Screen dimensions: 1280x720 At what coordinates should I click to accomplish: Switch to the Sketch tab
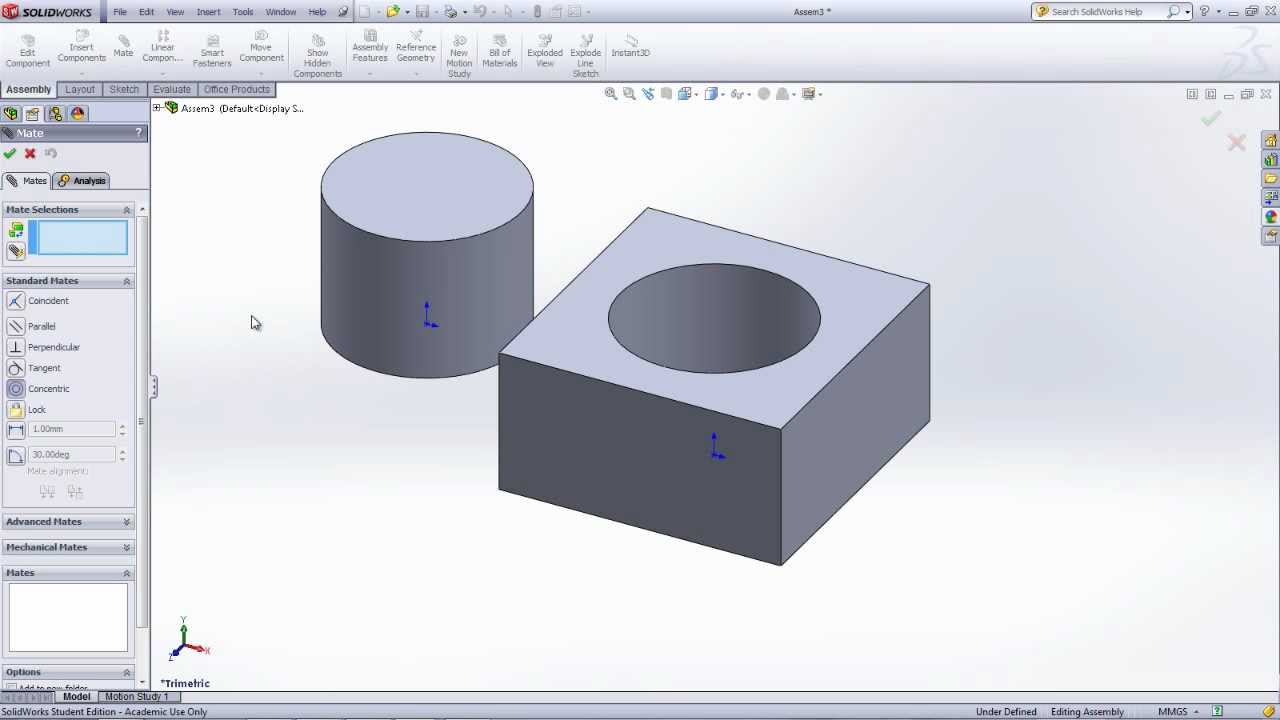coord(124,89)
